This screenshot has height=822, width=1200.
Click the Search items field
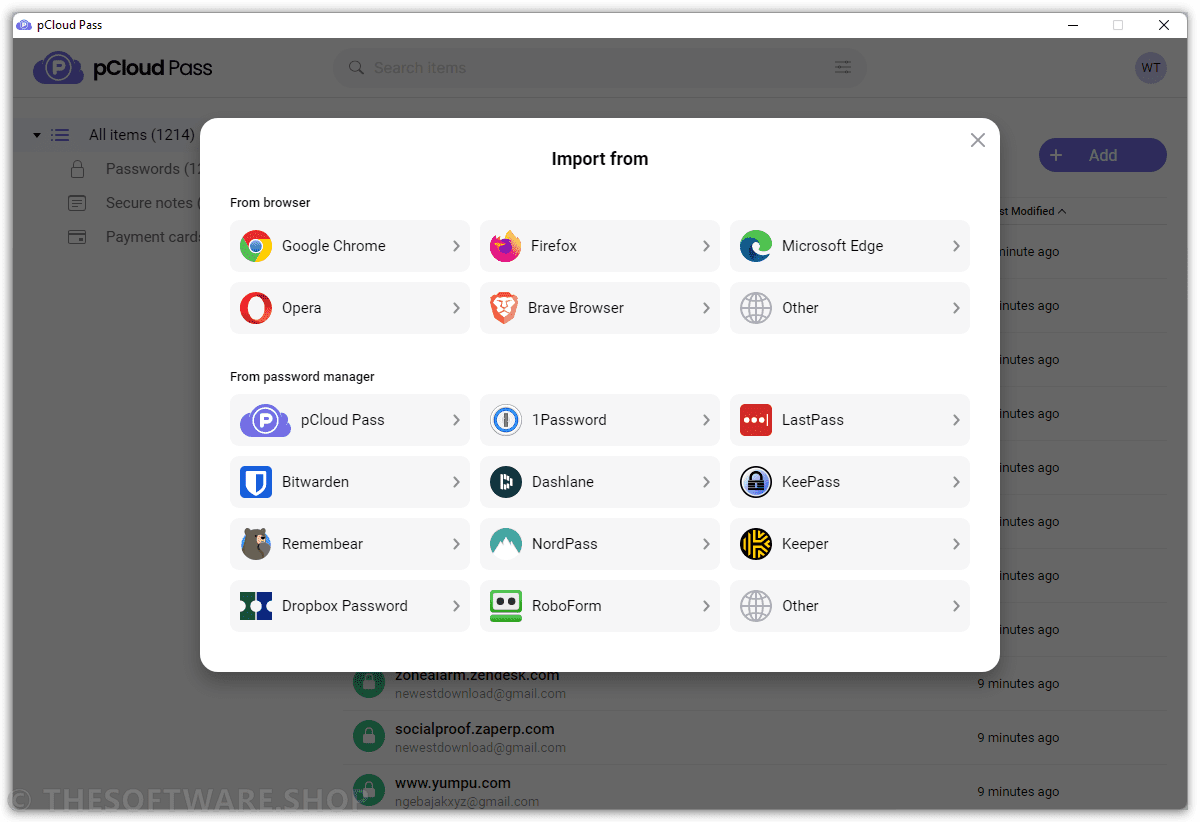(600, 68)
